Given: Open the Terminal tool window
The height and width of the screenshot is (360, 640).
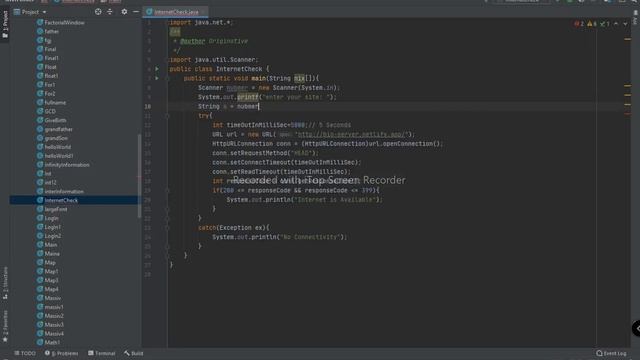Looking at the screenshot, I should pos(102,353).
